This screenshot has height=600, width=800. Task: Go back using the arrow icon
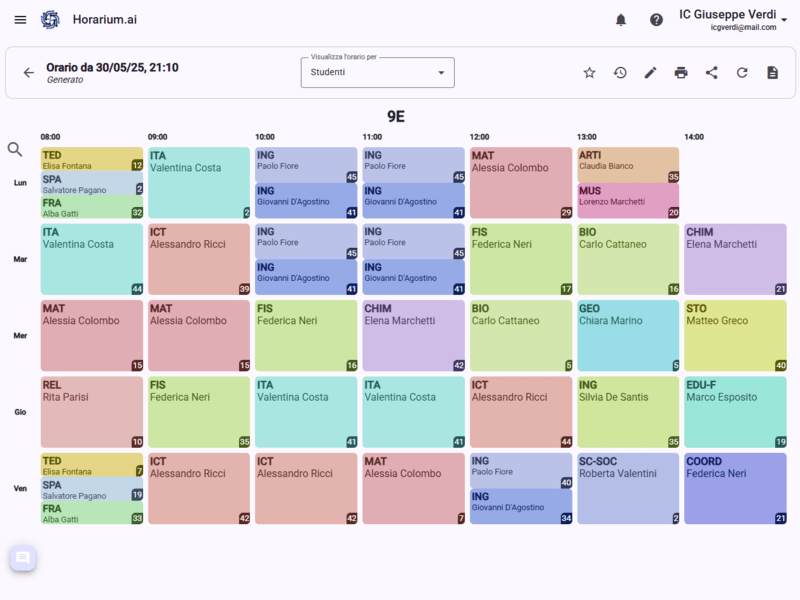(28, 73)
